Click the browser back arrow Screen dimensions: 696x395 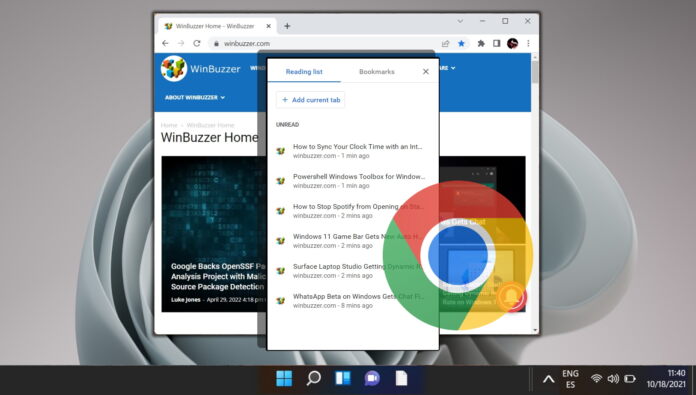point(165,43)
